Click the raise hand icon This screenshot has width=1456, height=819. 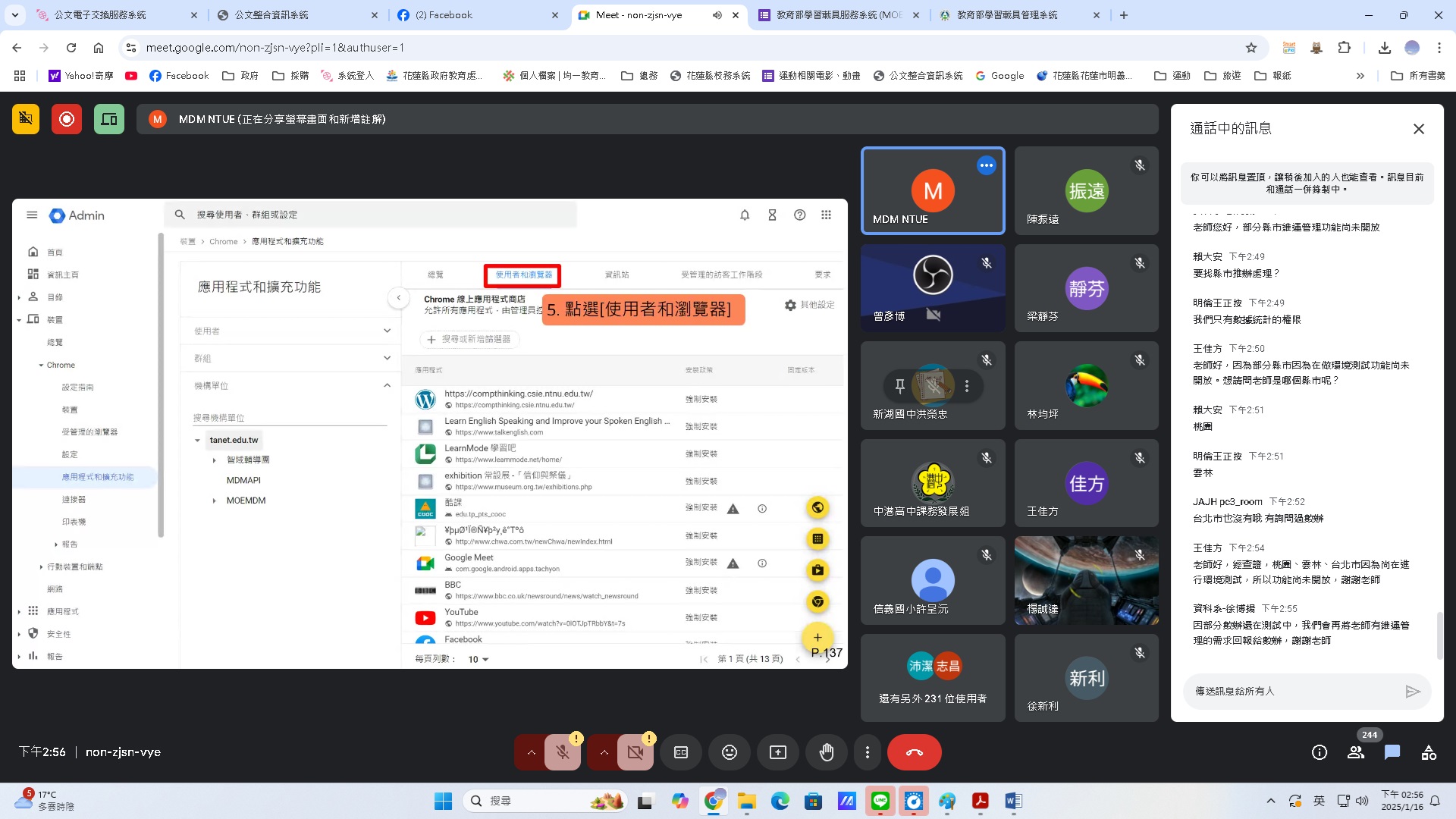(827, 752)
